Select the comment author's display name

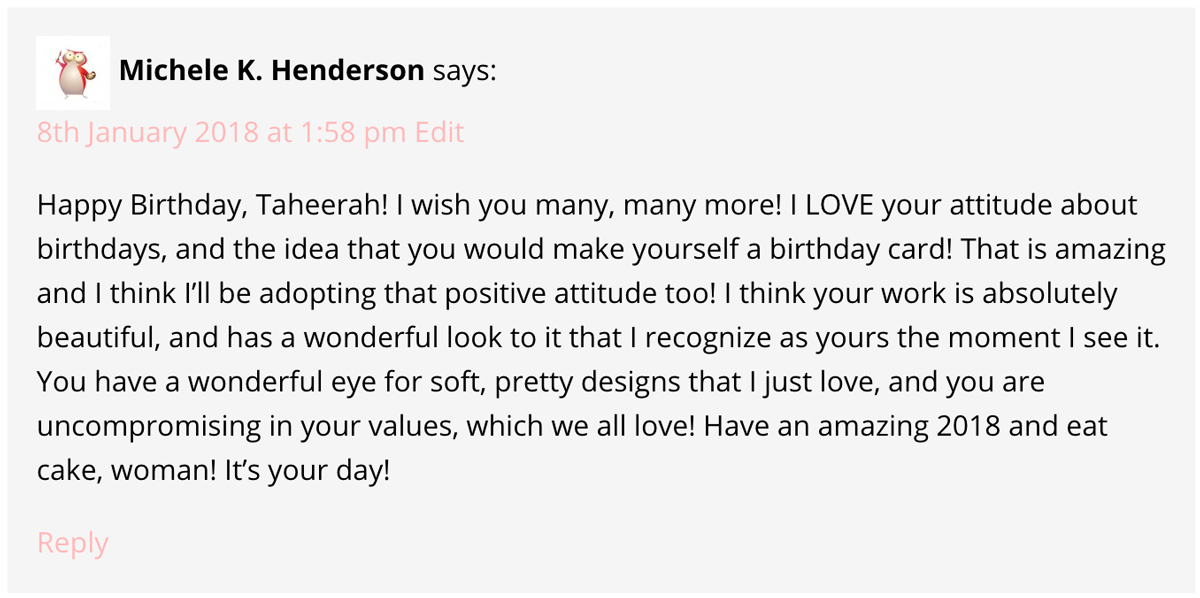272,70
